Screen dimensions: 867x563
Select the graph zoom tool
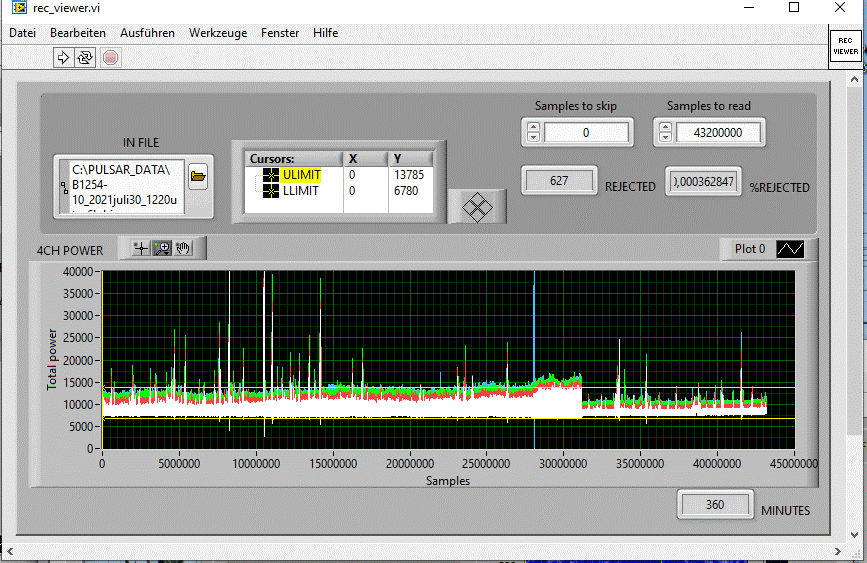tap(162, 248)
